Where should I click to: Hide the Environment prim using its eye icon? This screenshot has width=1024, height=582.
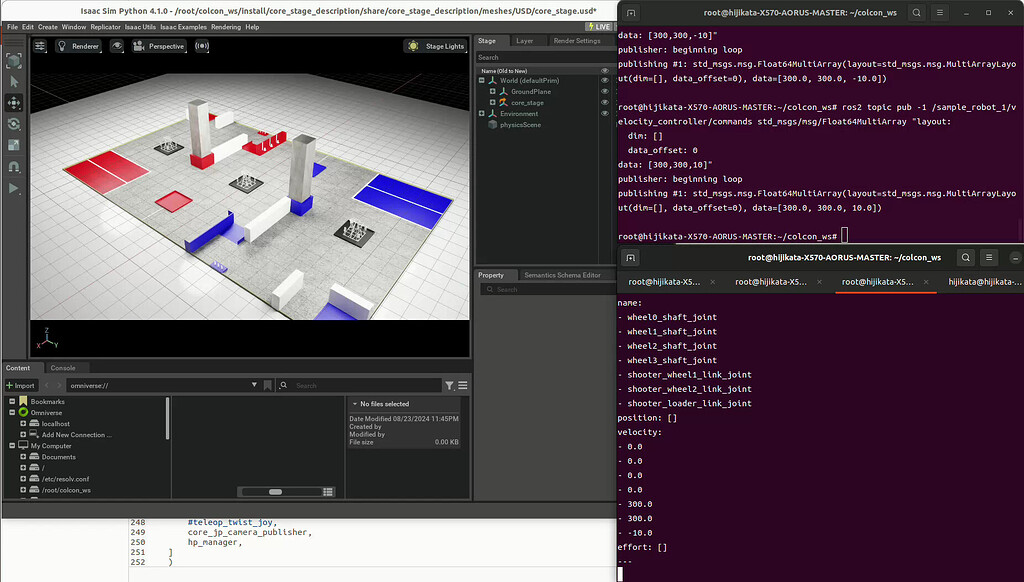605,113
